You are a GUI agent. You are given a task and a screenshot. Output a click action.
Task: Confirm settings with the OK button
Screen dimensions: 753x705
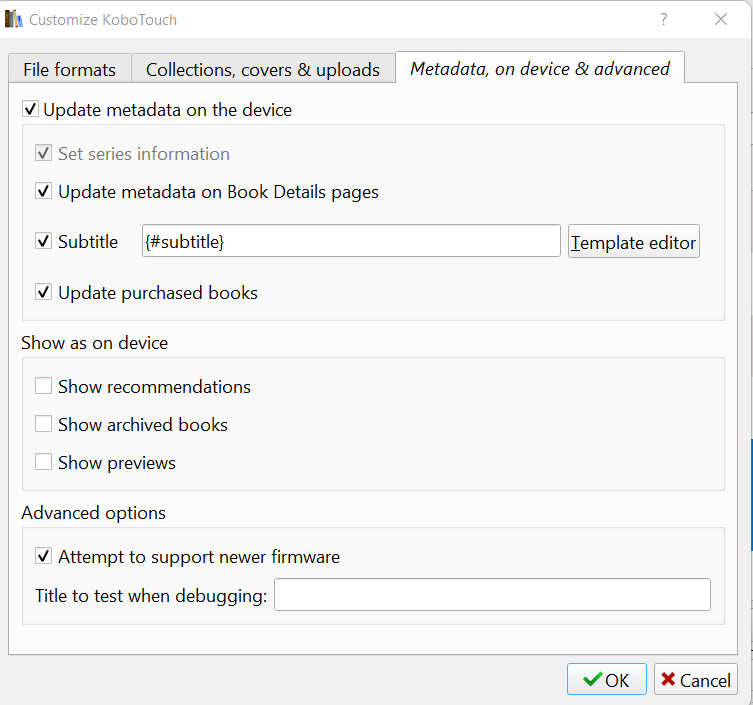pos(607,679)
